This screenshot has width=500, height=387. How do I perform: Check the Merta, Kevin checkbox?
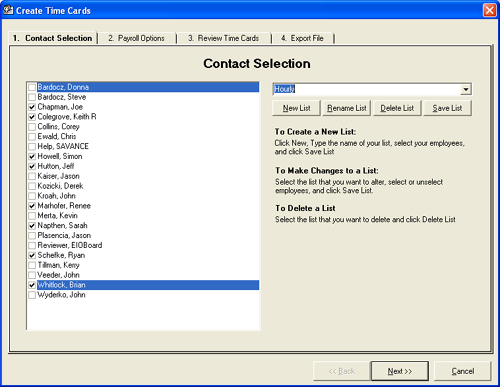(x=32, y=216)
